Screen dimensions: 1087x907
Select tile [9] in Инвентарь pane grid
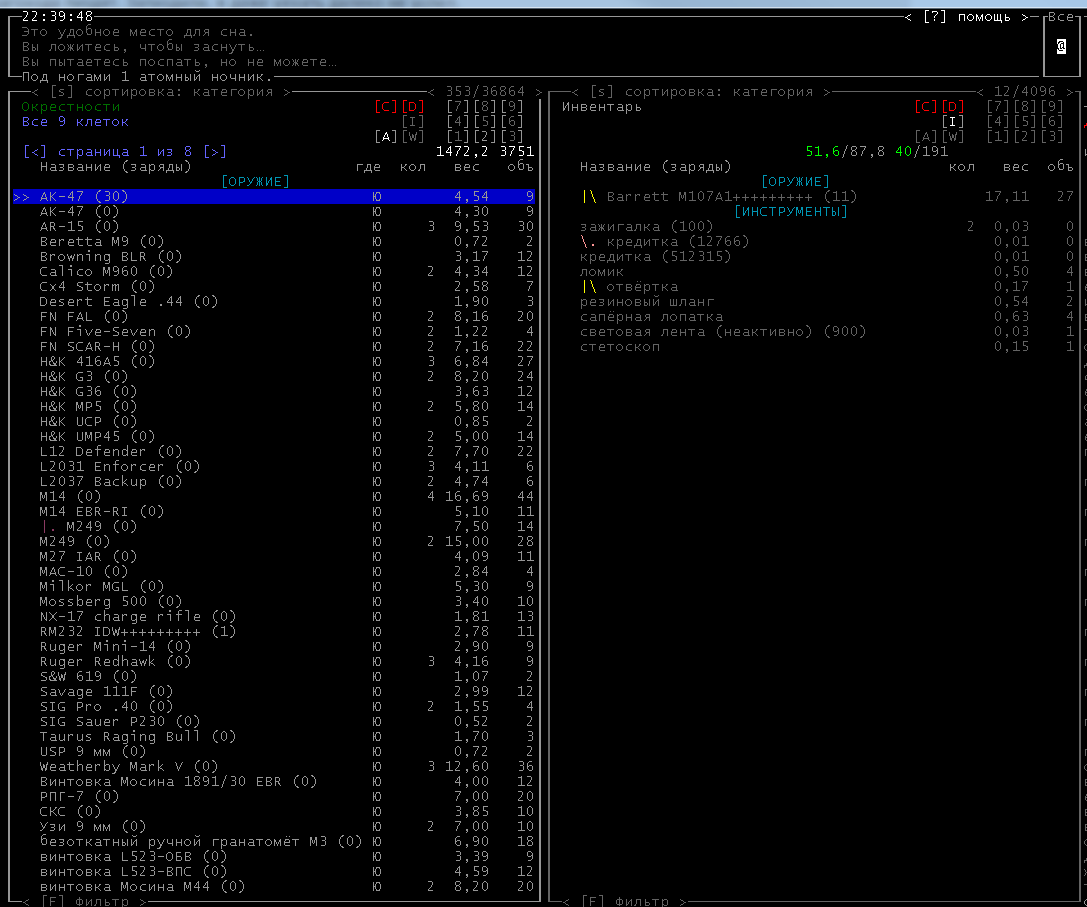[x=1052, y=106]
